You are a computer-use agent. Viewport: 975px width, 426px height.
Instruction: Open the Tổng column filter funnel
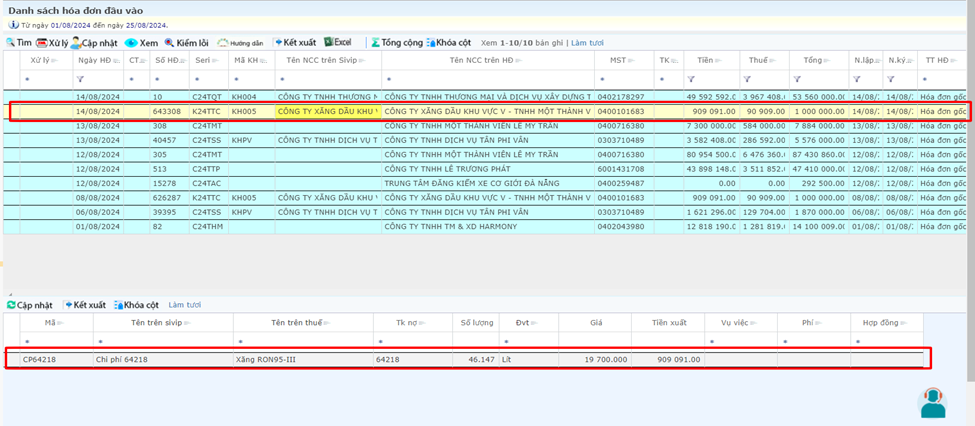(x=800, y=78)
